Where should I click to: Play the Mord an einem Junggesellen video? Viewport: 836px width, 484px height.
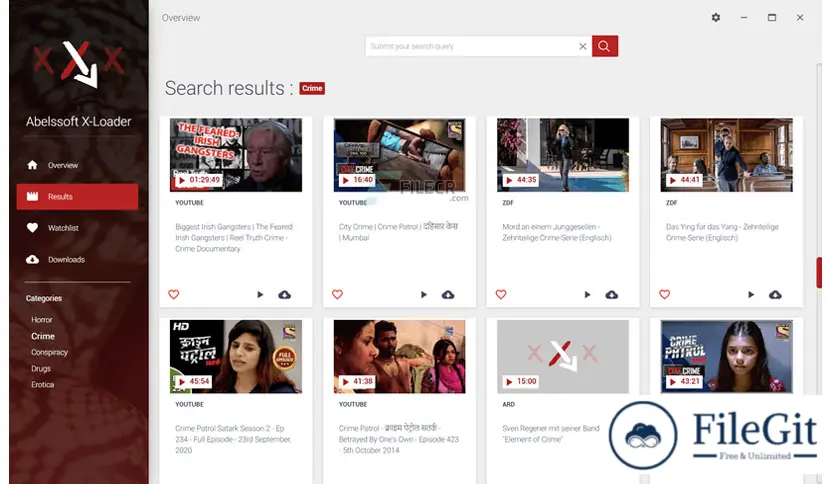click(588, 294)
